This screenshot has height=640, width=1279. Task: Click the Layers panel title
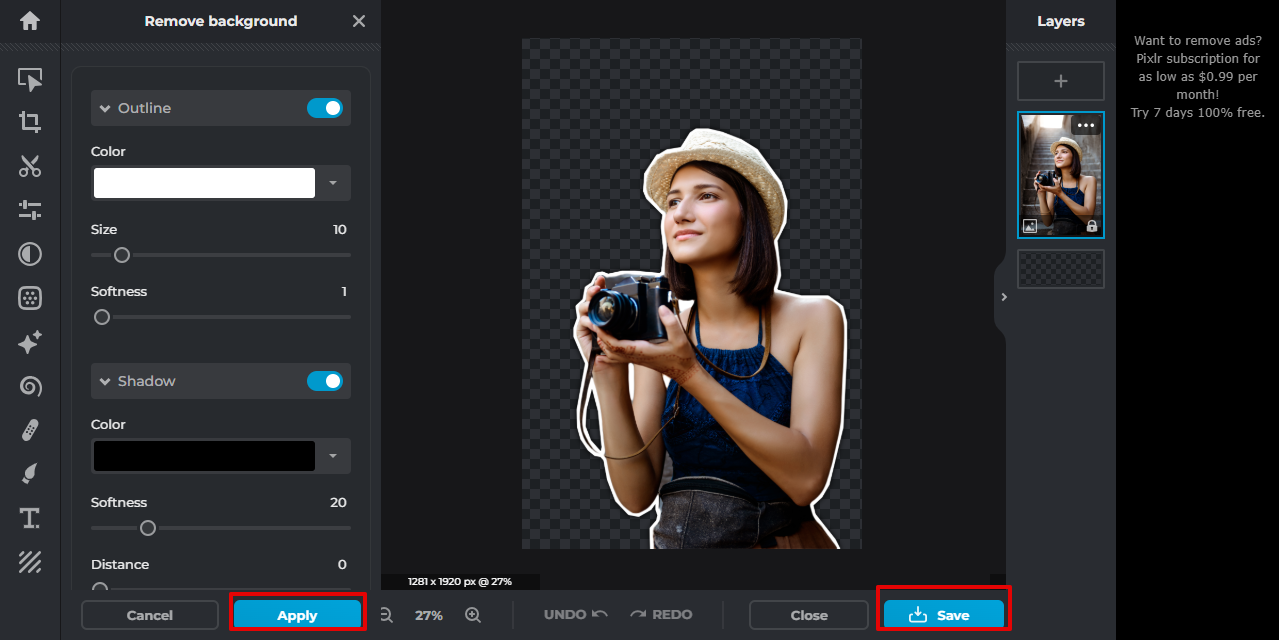tap(1061, 21)
